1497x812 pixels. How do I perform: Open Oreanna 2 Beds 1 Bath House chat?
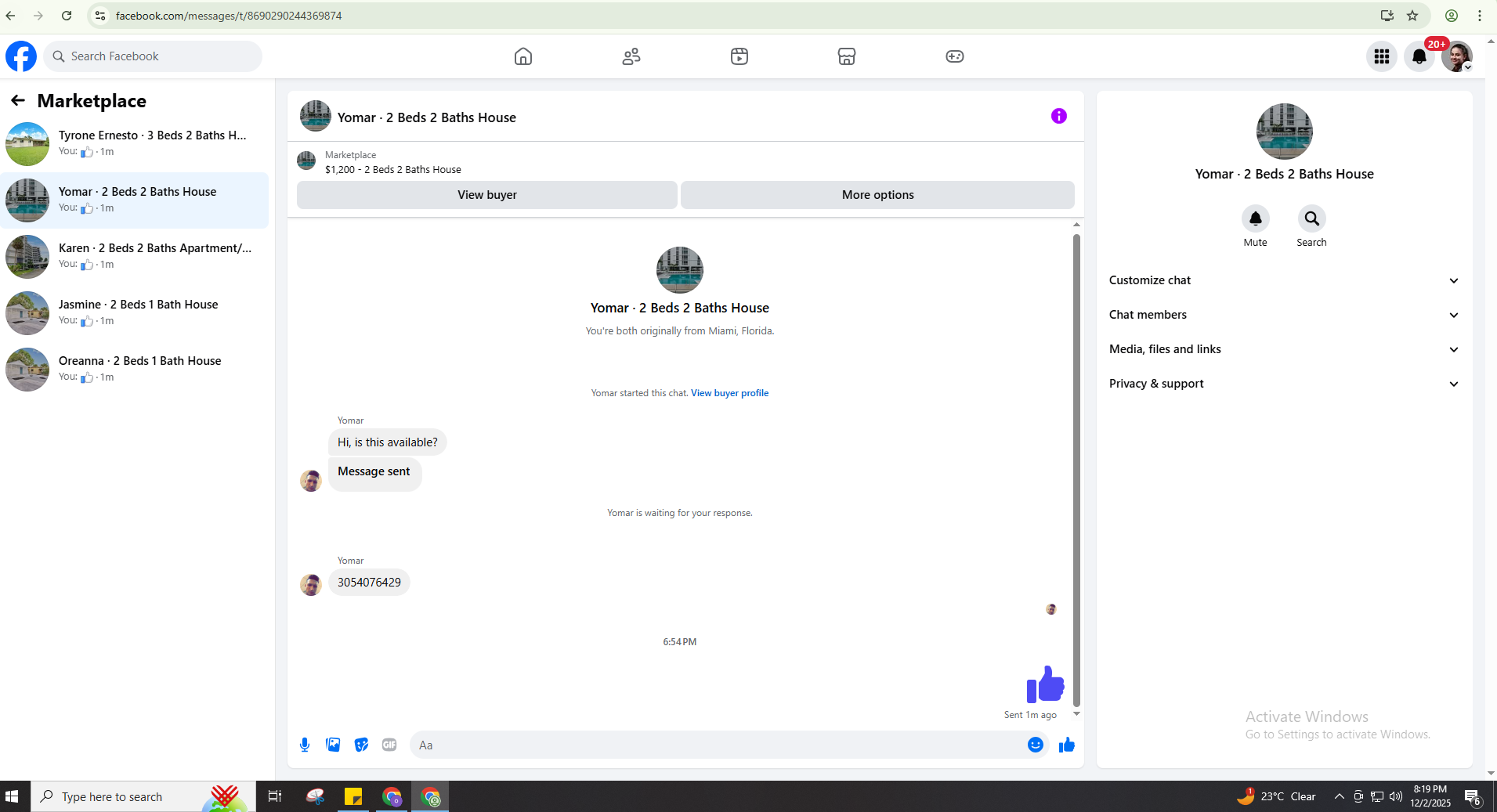(135, 370)
